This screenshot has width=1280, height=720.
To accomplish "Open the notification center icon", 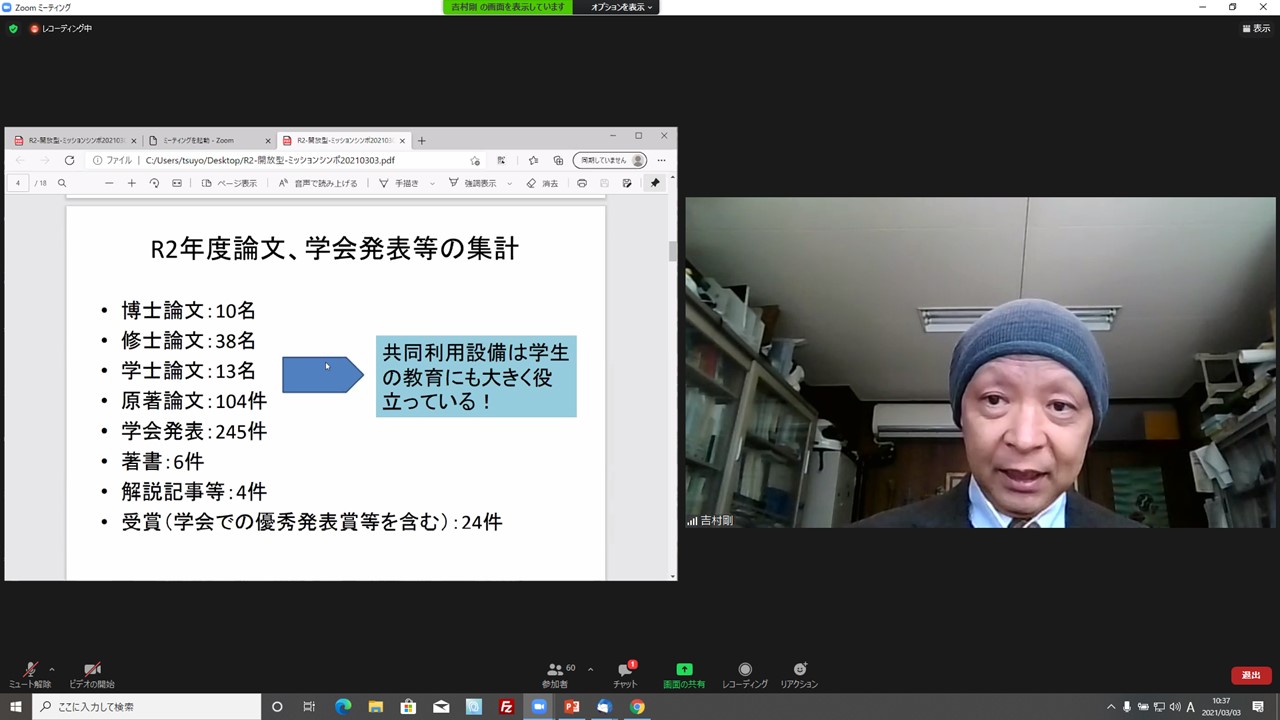I will pyautogui.click(x=1258, y=706).
